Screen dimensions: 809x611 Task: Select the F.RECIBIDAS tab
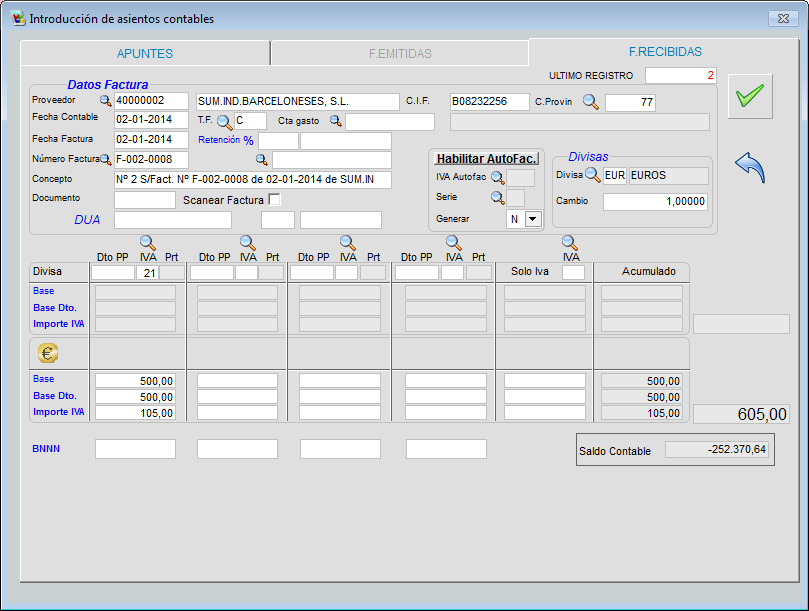tap(664, 52)
